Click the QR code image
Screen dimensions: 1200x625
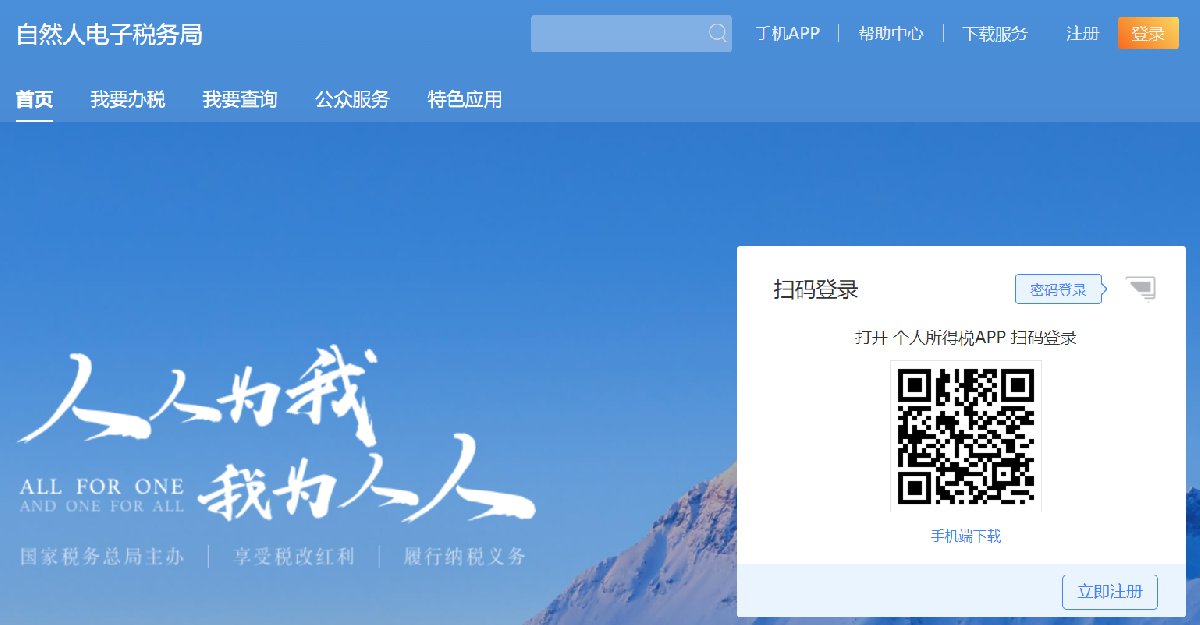[x=965, y=436]
